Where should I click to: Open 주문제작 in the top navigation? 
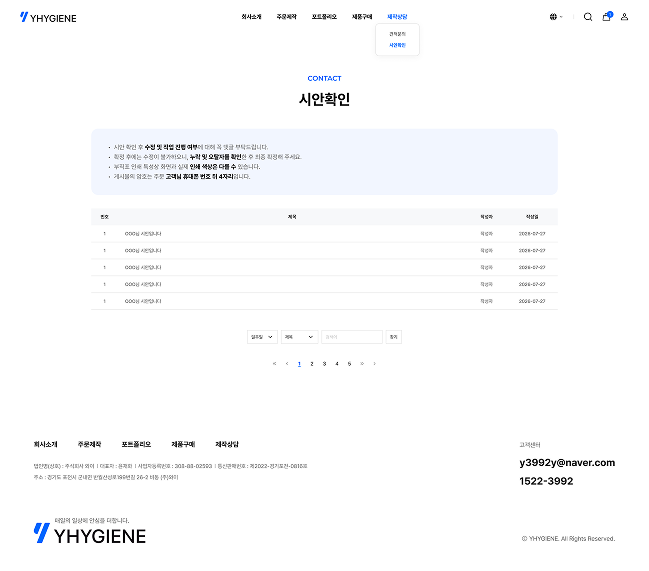click(x=286, y=17)
